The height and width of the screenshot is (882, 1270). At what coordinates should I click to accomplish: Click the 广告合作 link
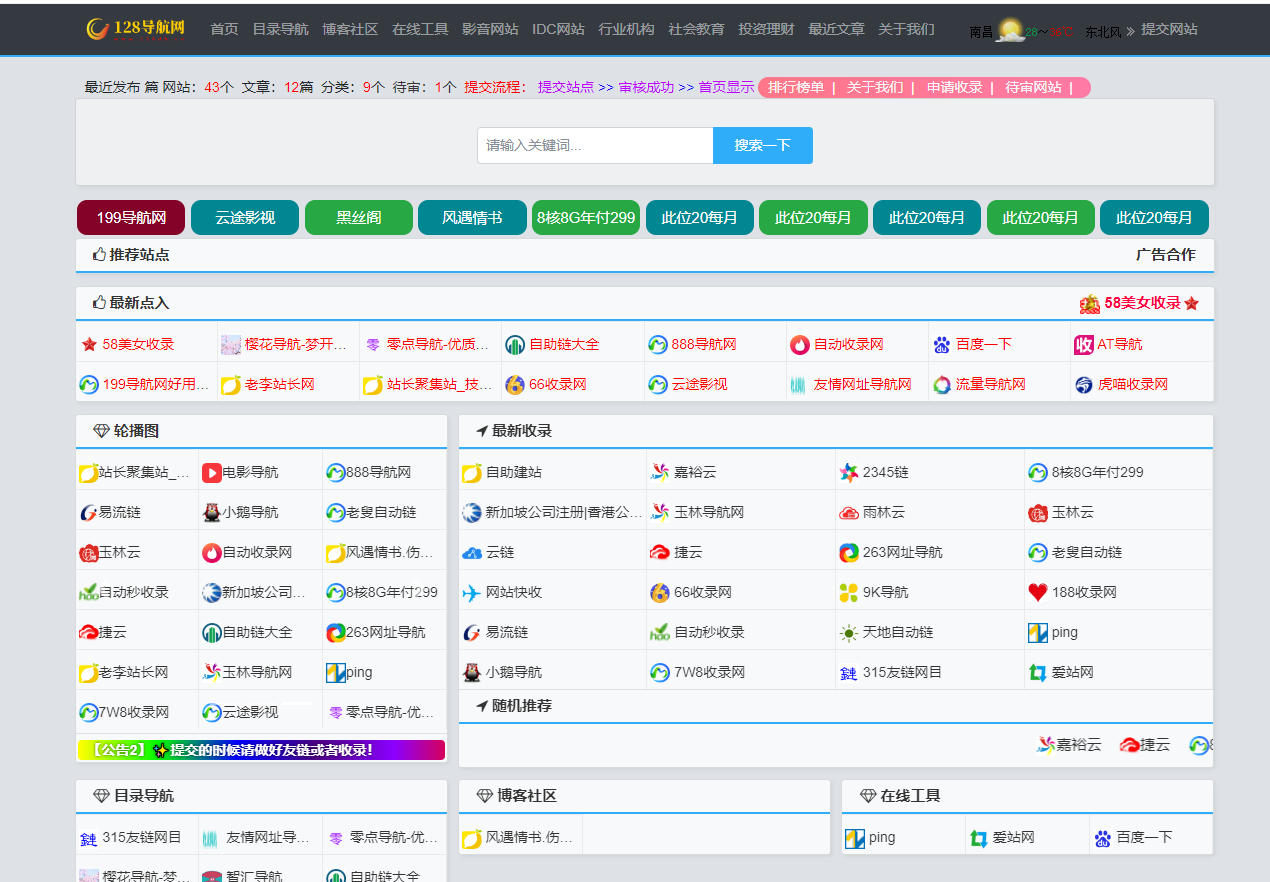point(1165,254)
